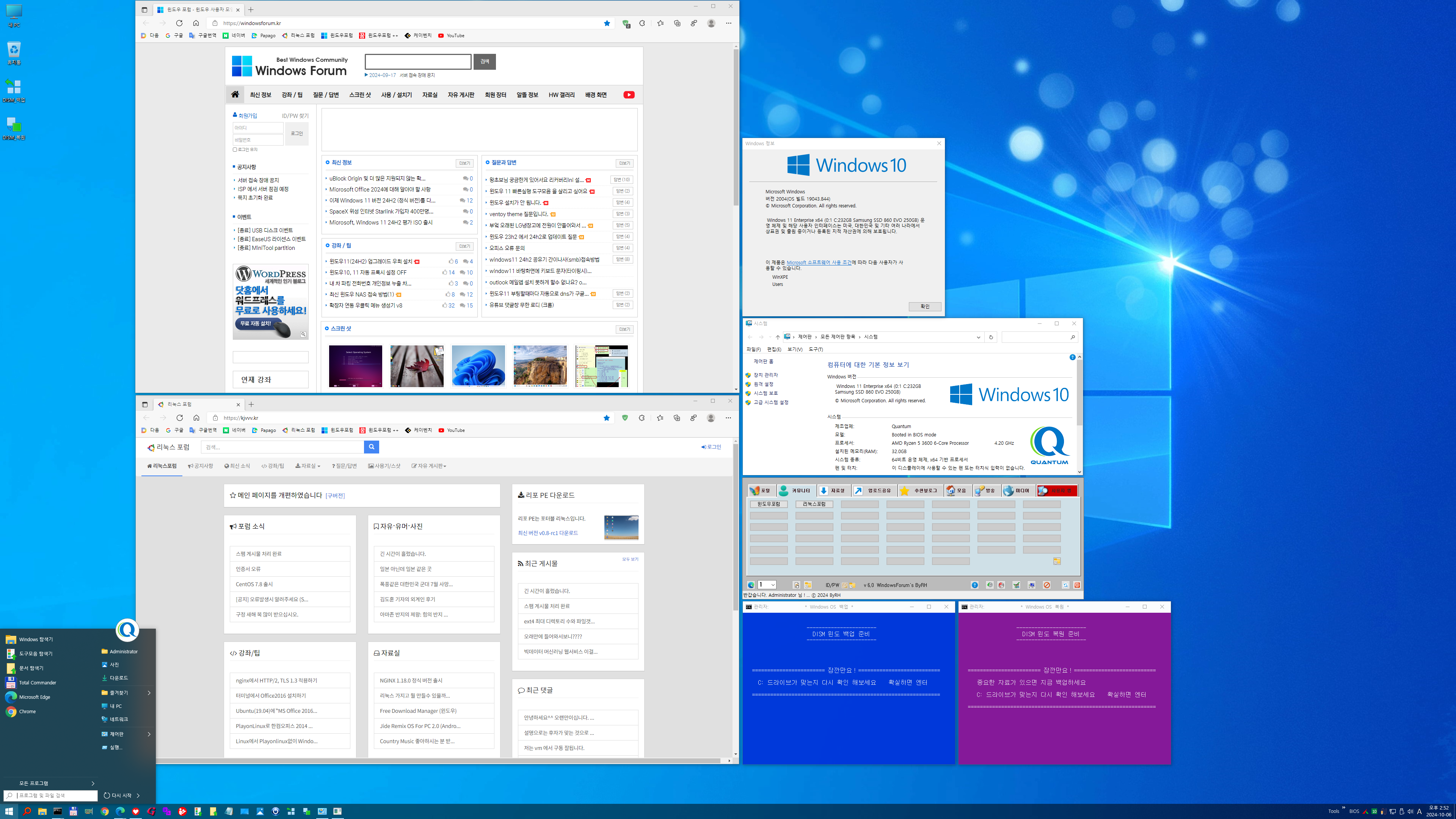Click the 로그인 link on the Linux Forum page
Screen dimensions: 1456x819
coord(712,447)
